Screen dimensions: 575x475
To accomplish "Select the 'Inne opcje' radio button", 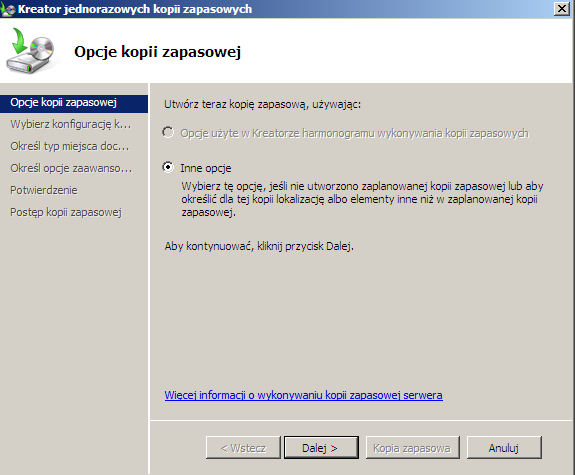I will tap(168, 167).
